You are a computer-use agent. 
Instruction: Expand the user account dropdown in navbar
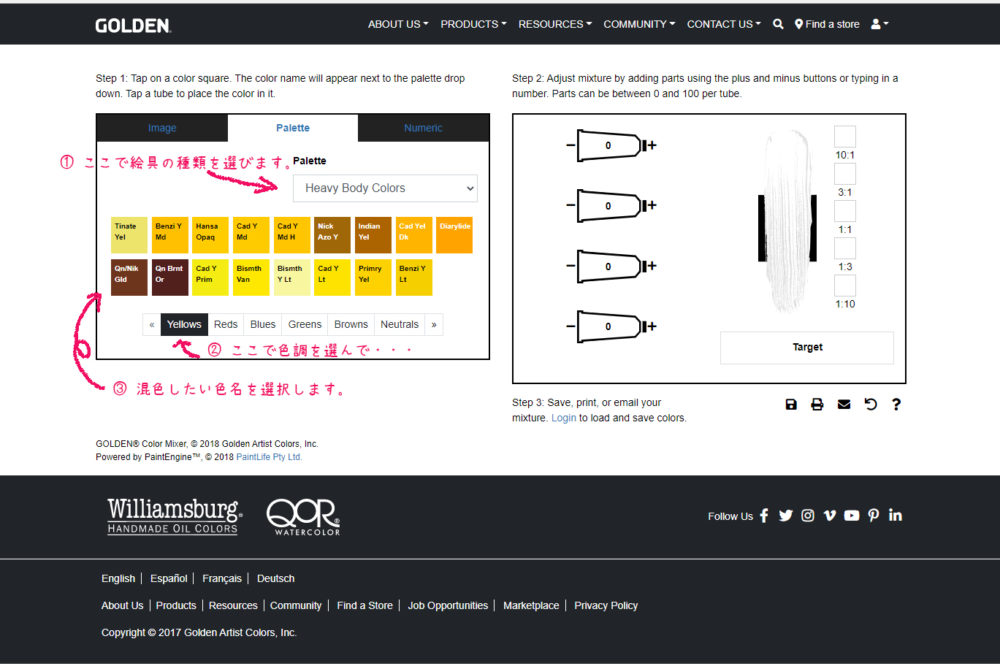(879, 24)
